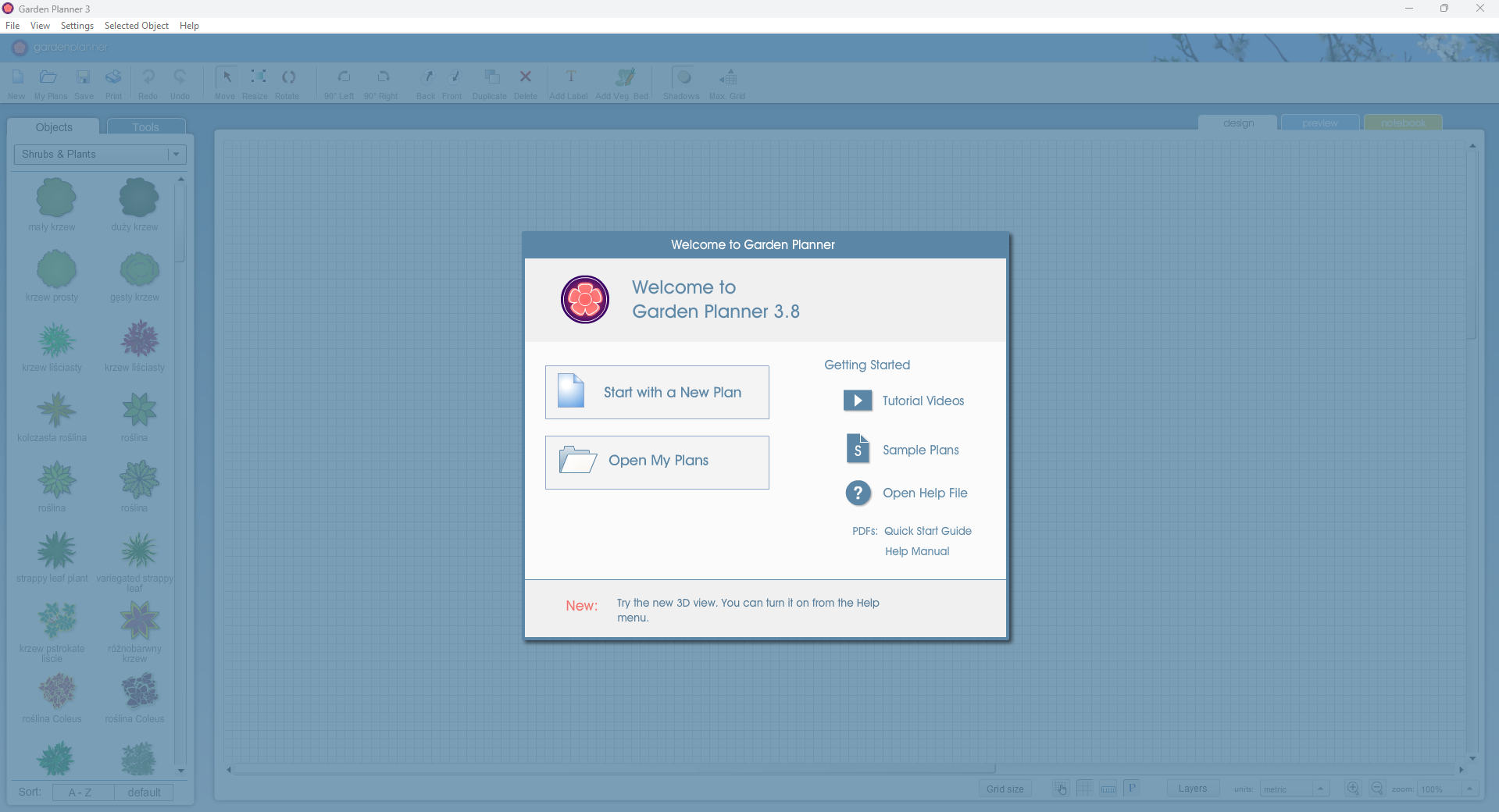
Task: Open the Settings menu
Action: pos(77,26)
